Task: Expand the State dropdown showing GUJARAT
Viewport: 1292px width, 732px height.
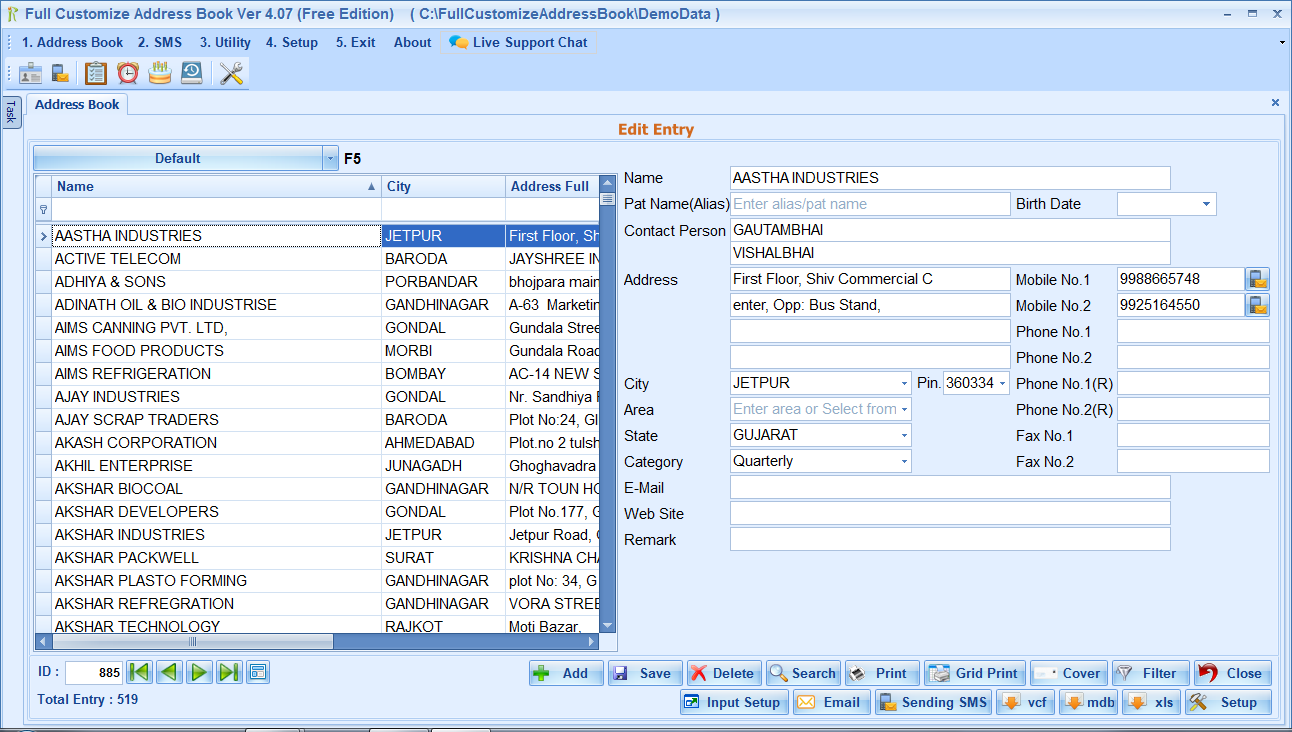Action: point(902,435)
